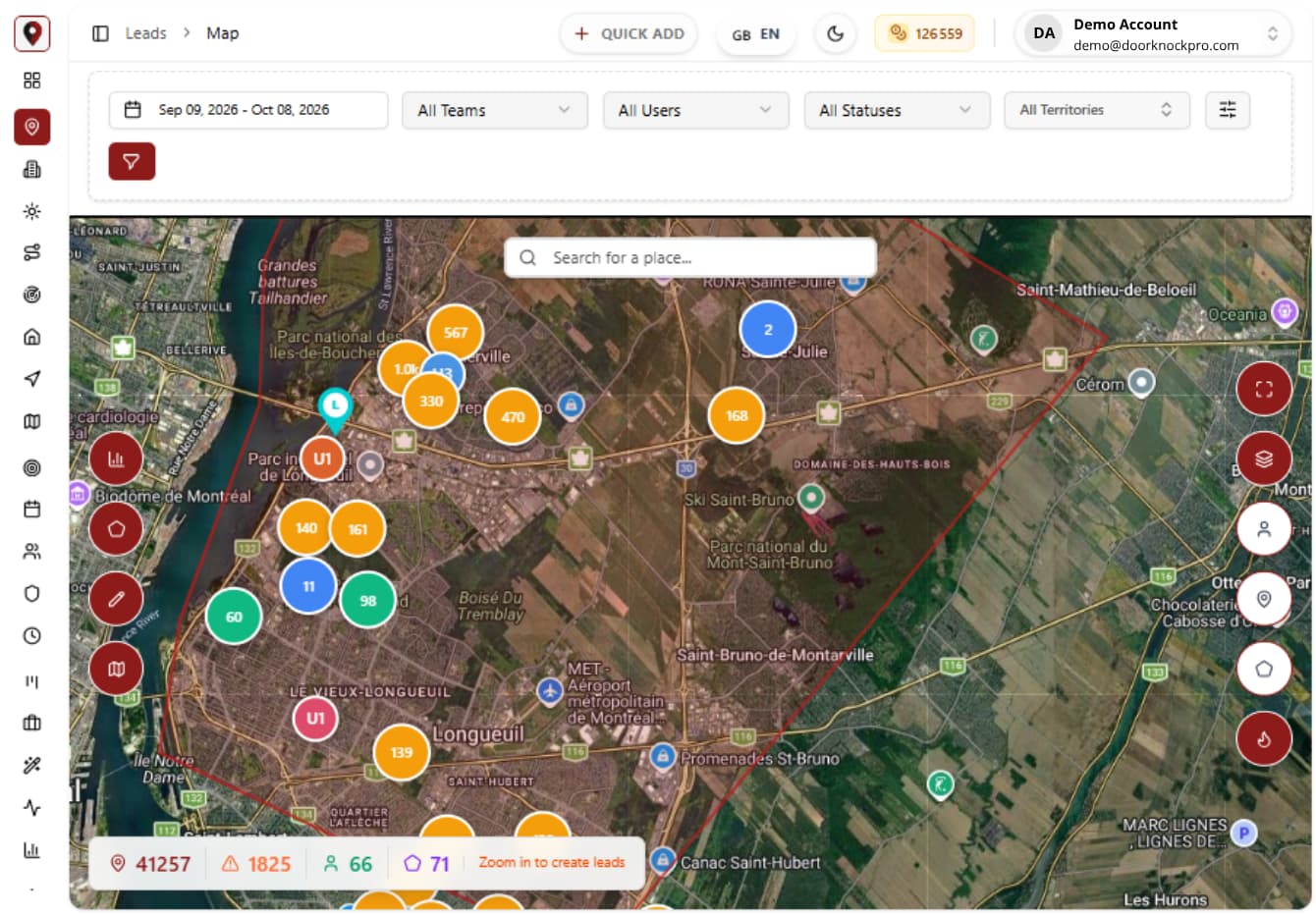Show map statistics chart button
This screenshot has width=1316, height=916.
(116, 458)
